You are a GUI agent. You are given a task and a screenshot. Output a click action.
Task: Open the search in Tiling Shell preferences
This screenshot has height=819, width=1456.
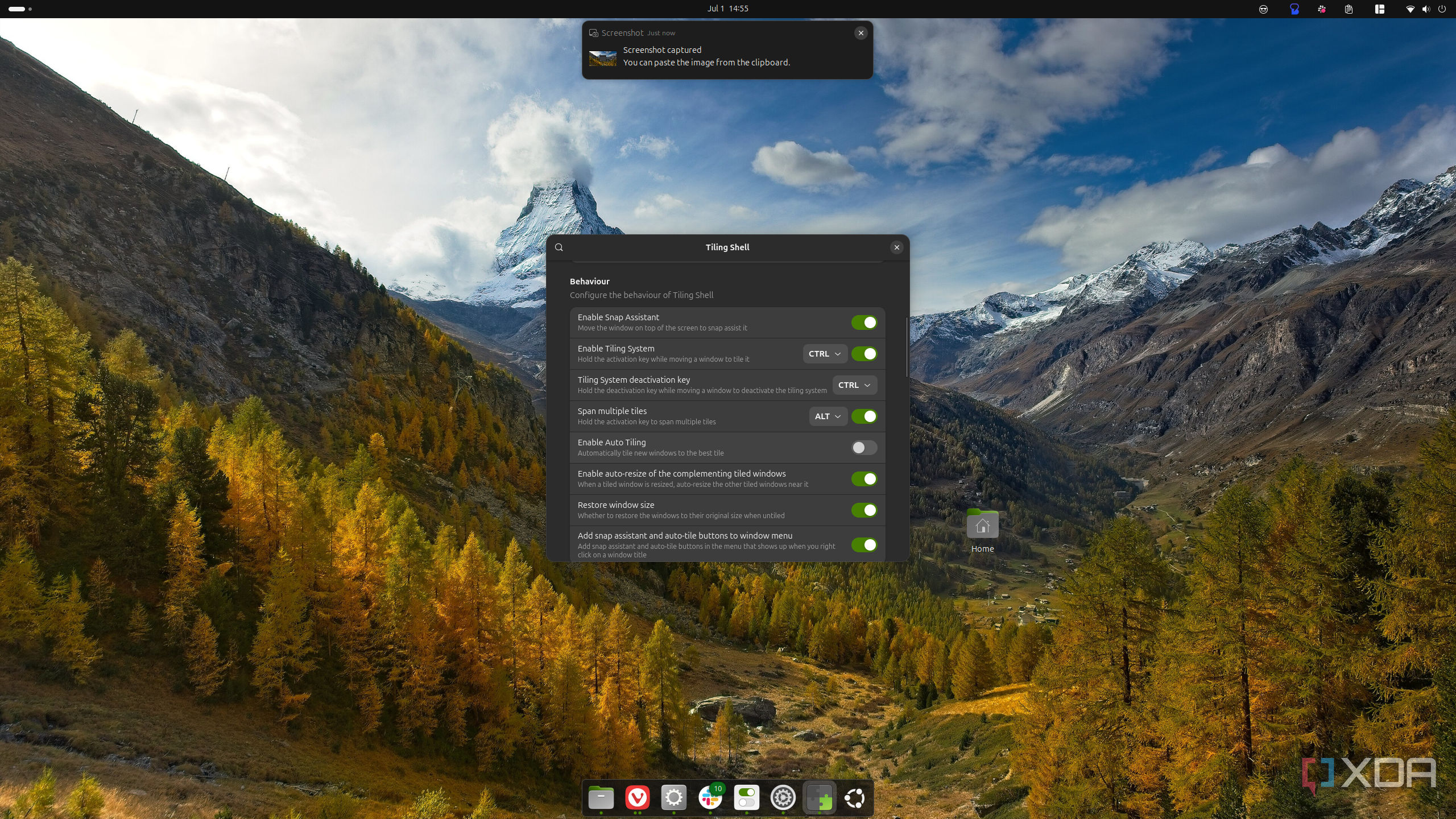(559, 247)
